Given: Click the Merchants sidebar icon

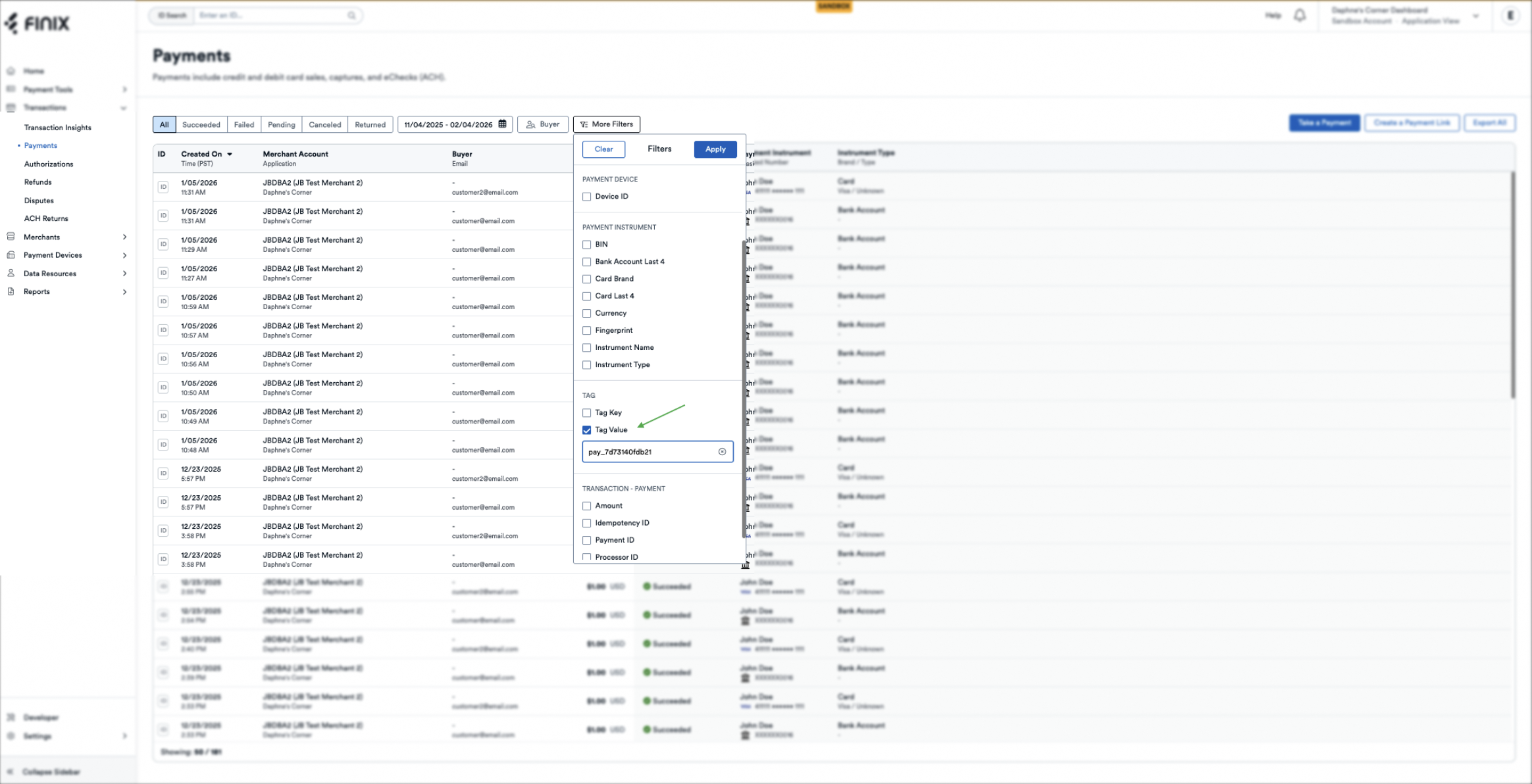Looking at the screenshot, I should coord(11,237).
